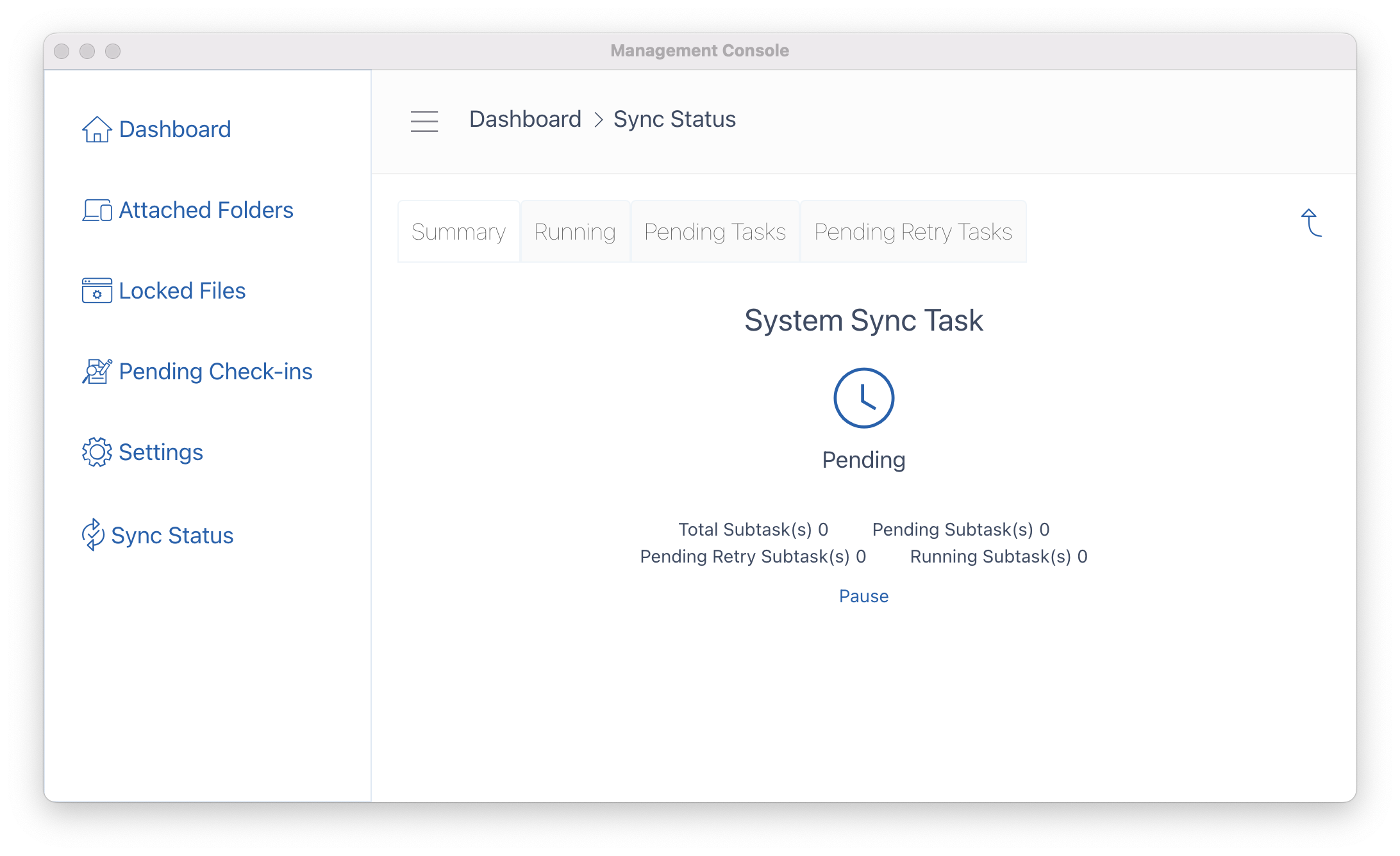The image size is (1400, 856).
Task: Click the Settings gear icon
Action: click(x=97, y=452)
